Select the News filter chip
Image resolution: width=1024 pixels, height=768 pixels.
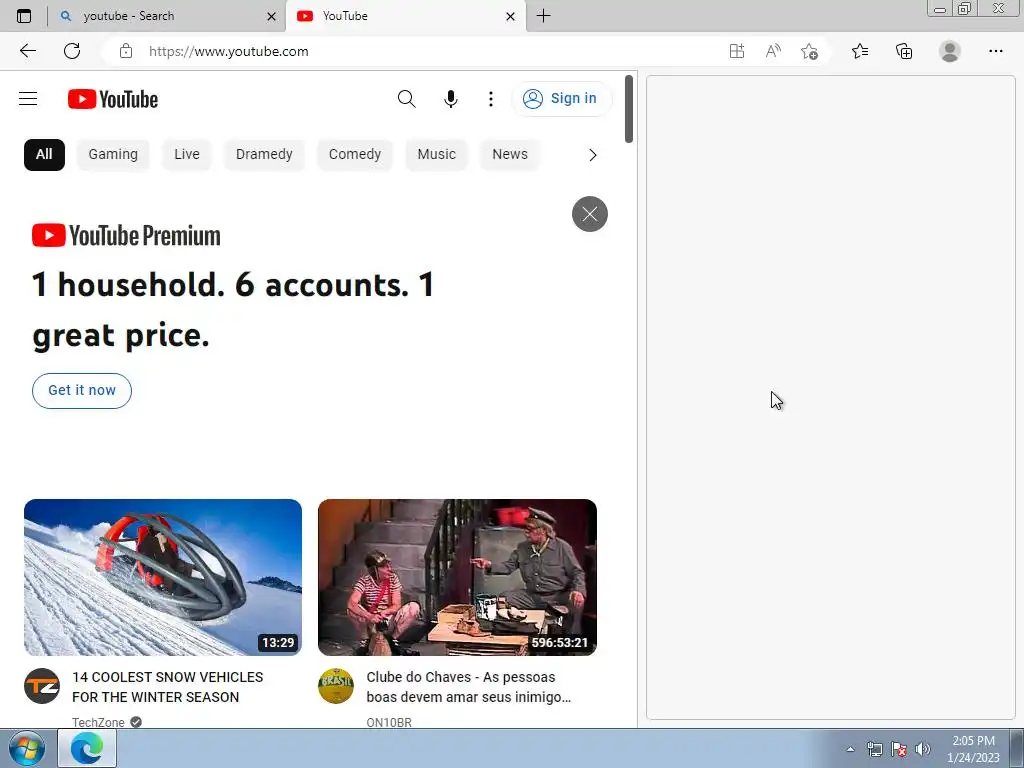pyautogui.click(x=509, y=155)
